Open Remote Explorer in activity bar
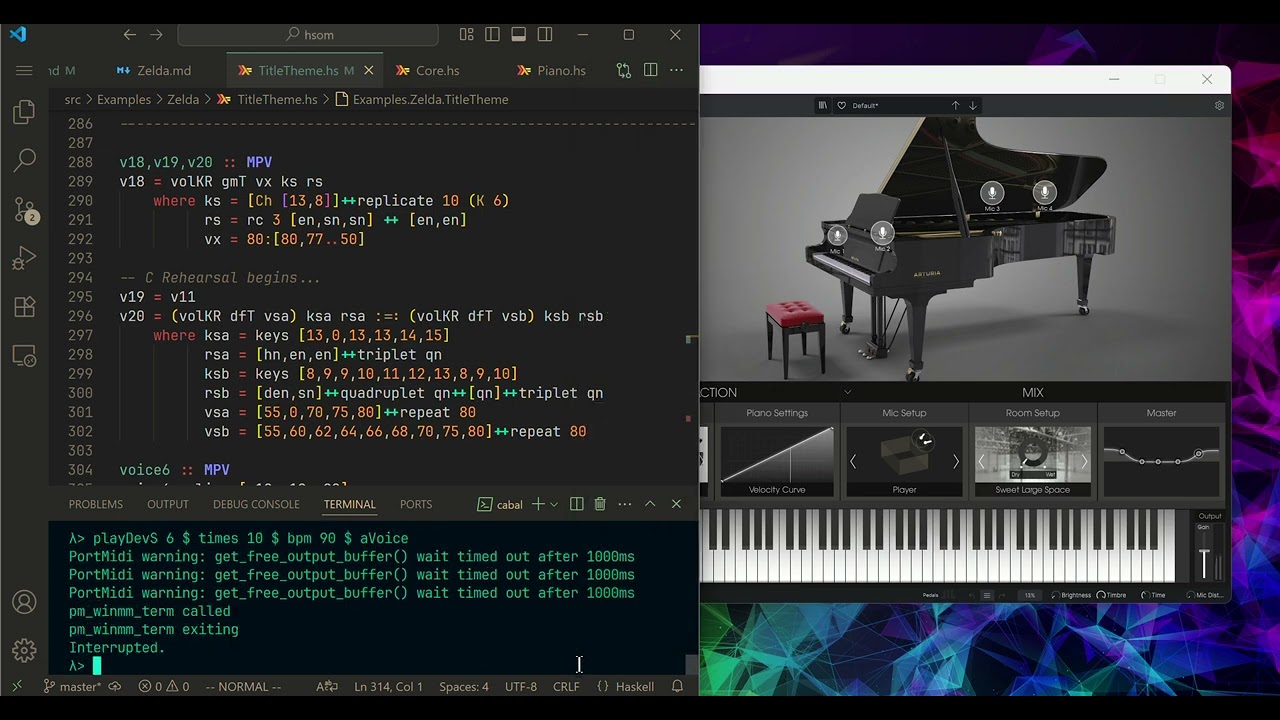The image size is (1280, 720). pyautogui.click(x=25, y=356)
